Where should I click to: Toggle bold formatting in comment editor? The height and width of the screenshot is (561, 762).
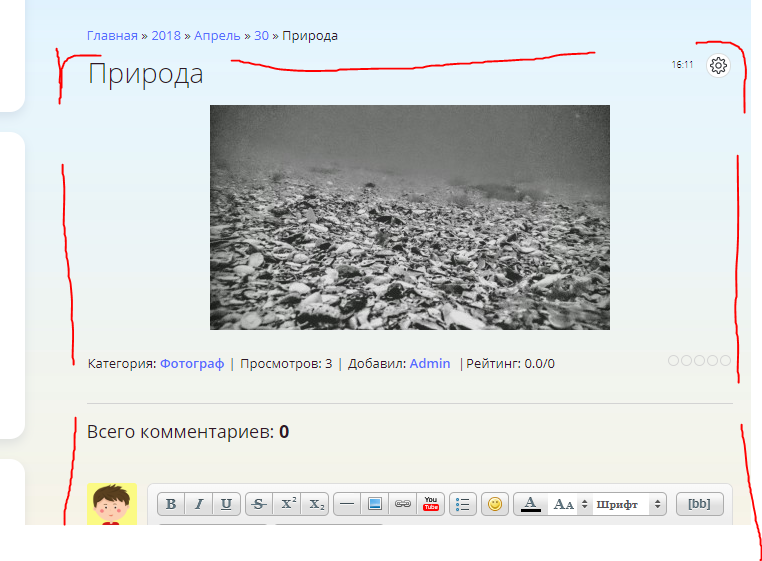coord(171,504)
